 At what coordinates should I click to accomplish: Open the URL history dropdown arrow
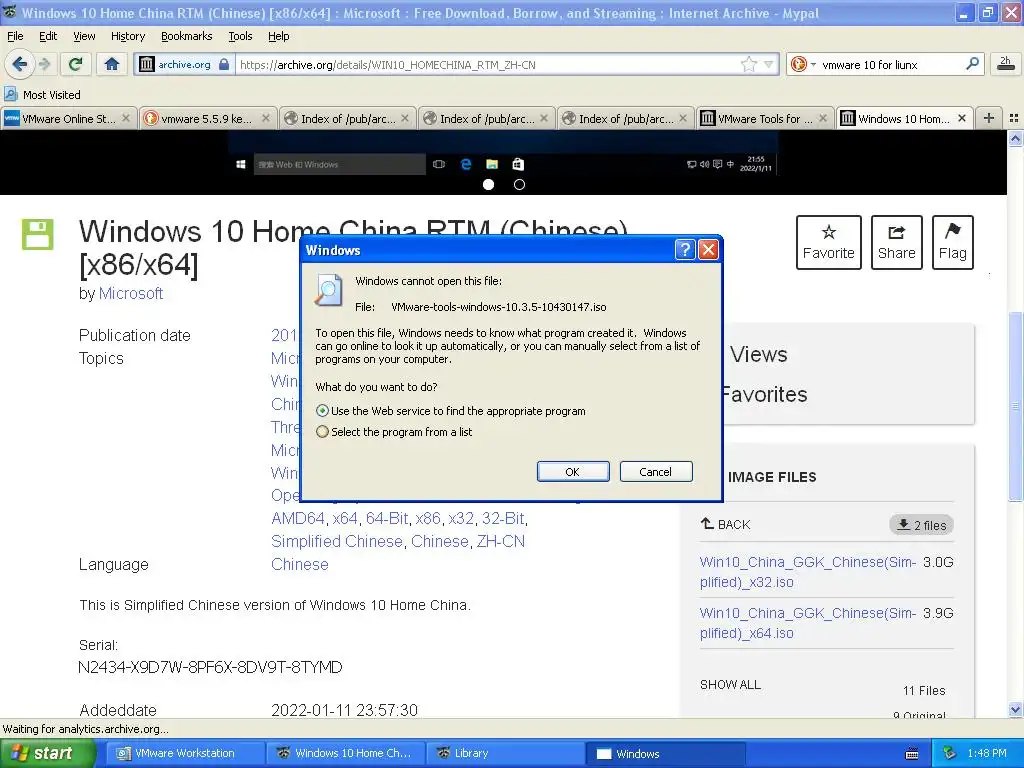769,64
